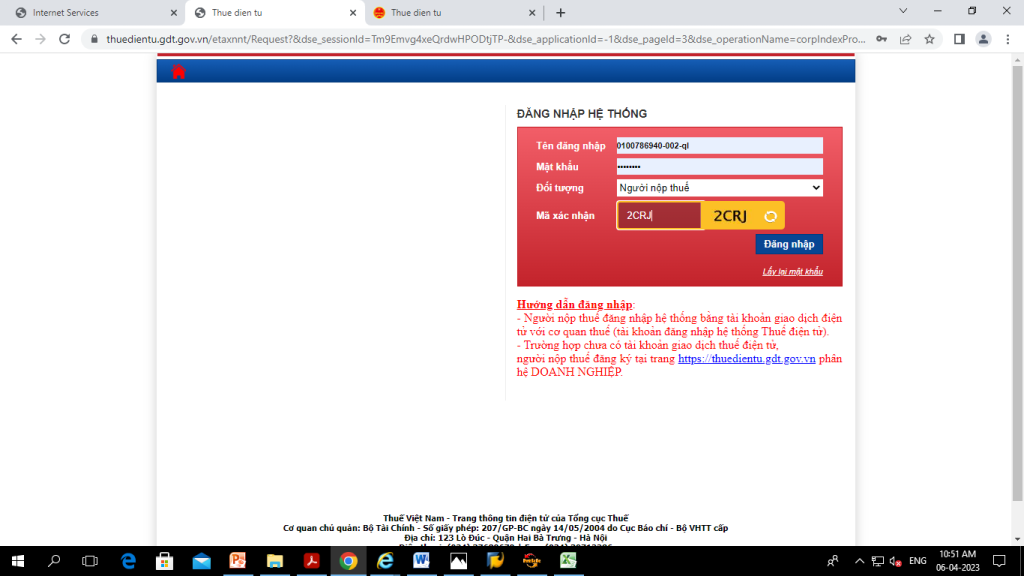Reload the page in the browser
Image resolution: width=1024 pixels, height=576 pixels.
[x=65, y=39]
